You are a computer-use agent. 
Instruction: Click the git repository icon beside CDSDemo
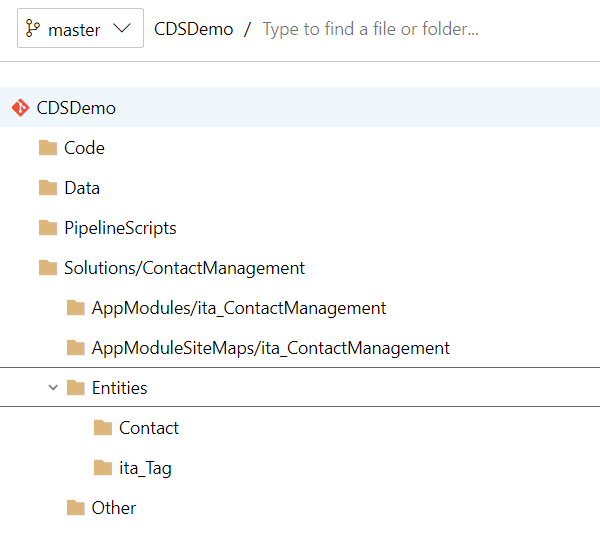coord(20,108)
